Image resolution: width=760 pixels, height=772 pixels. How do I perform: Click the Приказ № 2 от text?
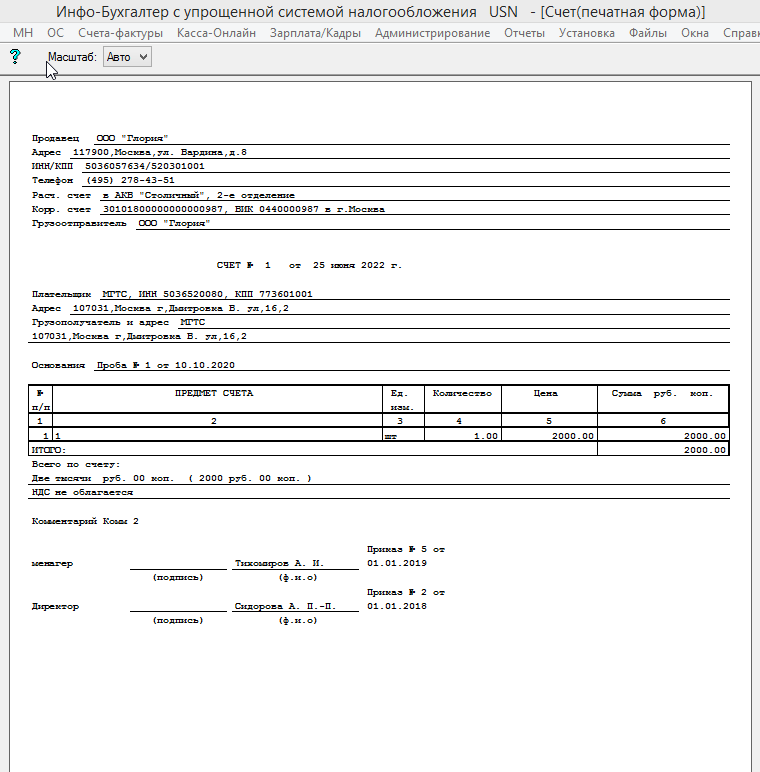tap(406, 592)
